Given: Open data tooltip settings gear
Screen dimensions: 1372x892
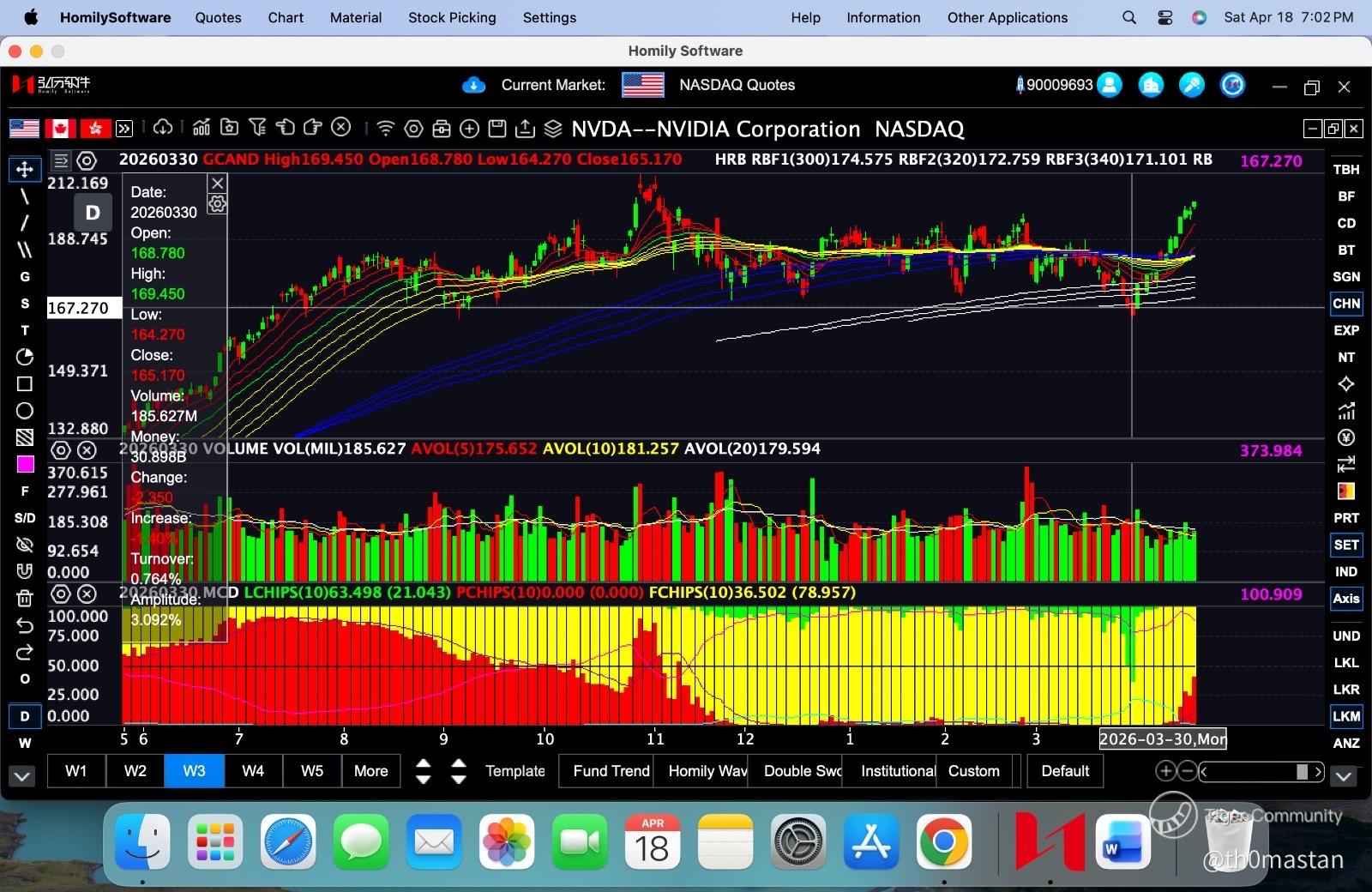Looking at the screenshot, I should [218, 203].
